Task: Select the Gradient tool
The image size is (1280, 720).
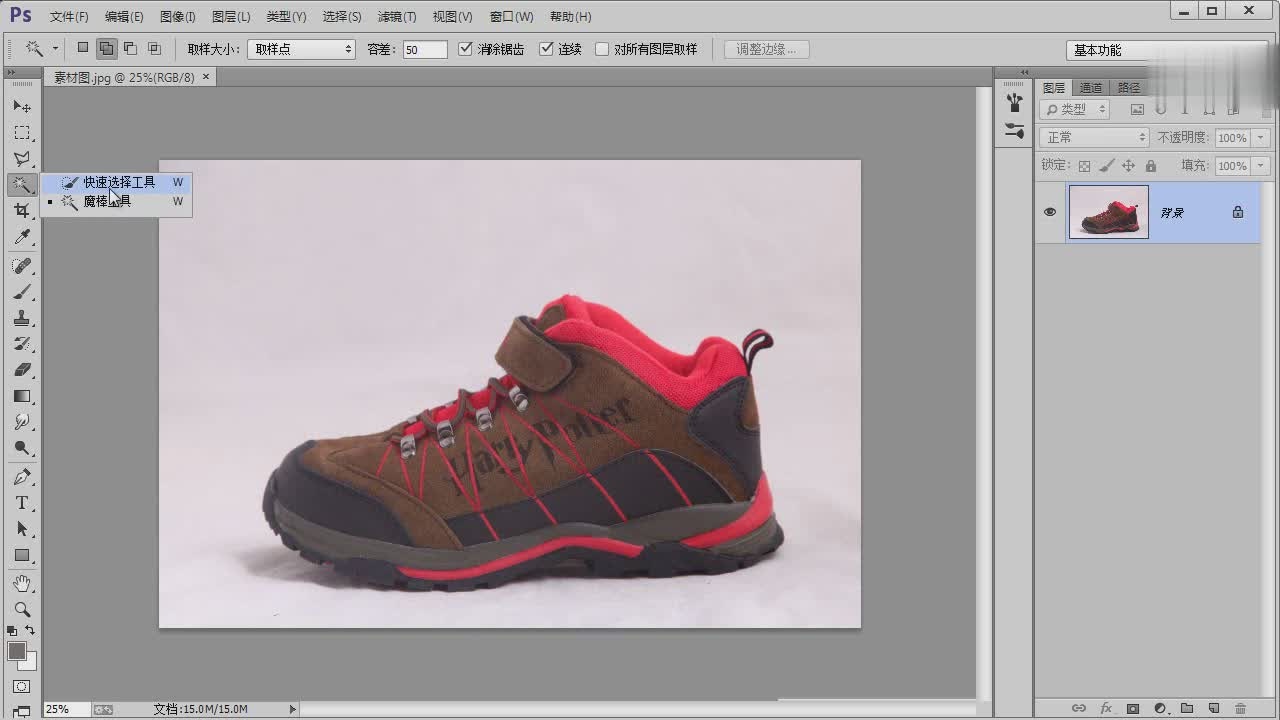Action: 22,396
